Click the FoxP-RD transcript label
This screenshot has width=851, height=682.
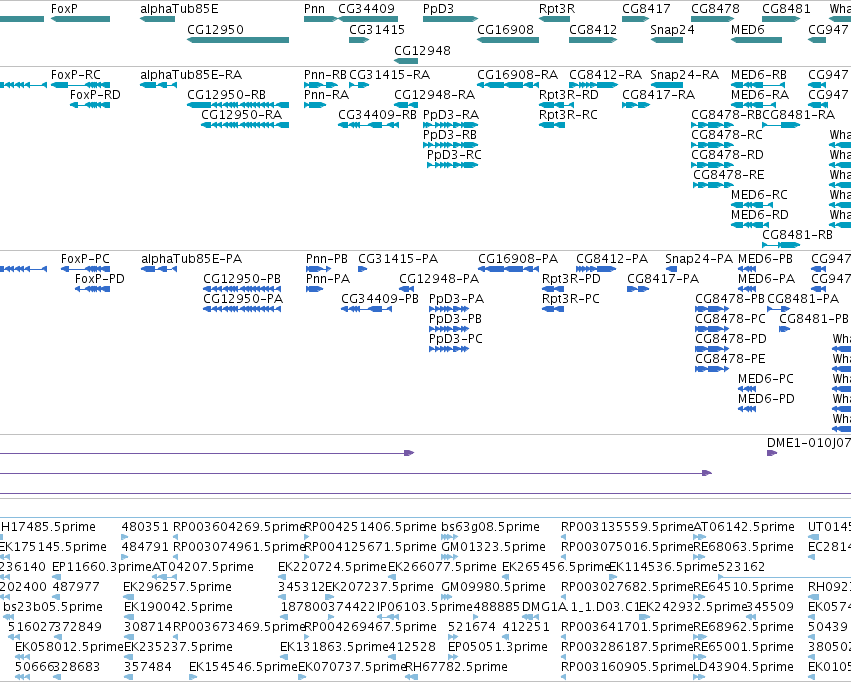[95, 94]
